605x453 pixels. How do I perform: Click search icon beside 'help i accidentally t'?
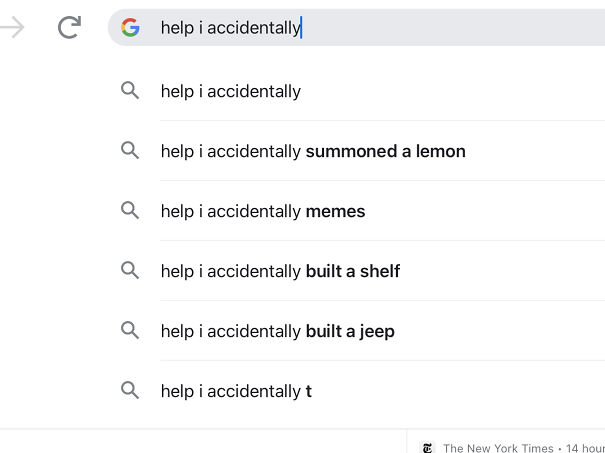(x=130, y=391)
